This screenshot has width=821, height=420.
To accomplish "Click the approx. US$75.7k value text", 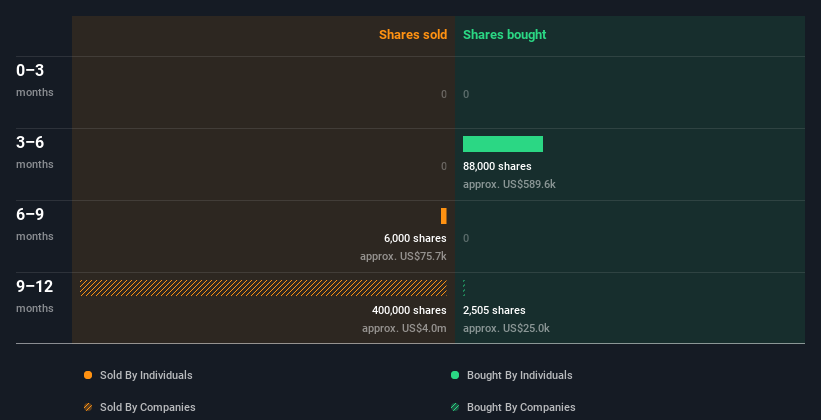I will pyautogui.click(x=403, y=257).
